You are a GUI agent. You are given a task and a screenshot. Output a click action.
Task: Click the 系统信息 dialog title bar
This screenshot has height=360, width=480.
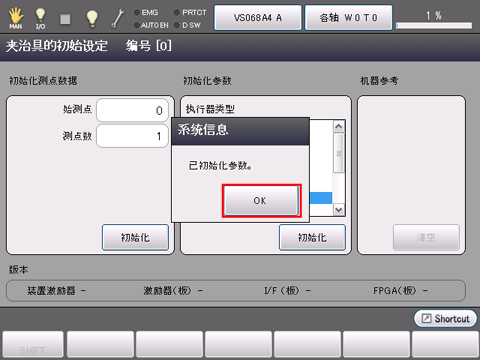(240, 131)
